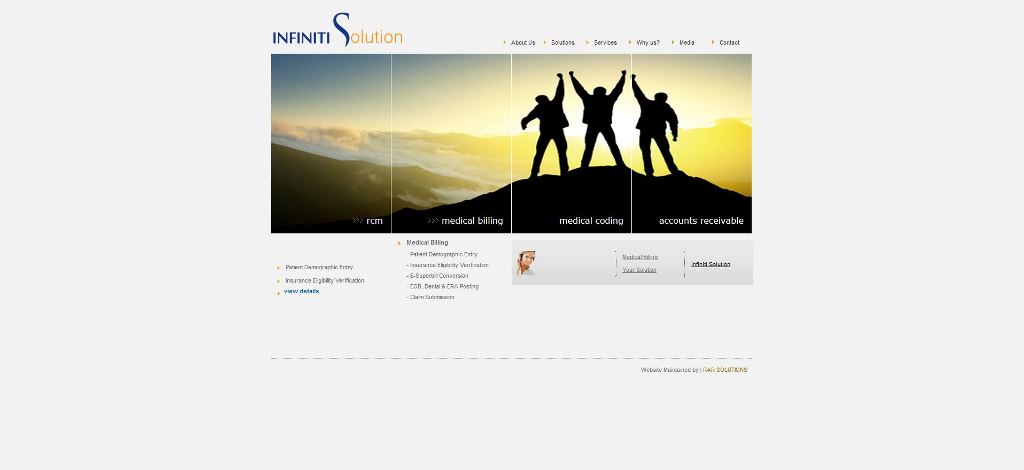Choose the medical coding banner panel

[x=571, y=143]
